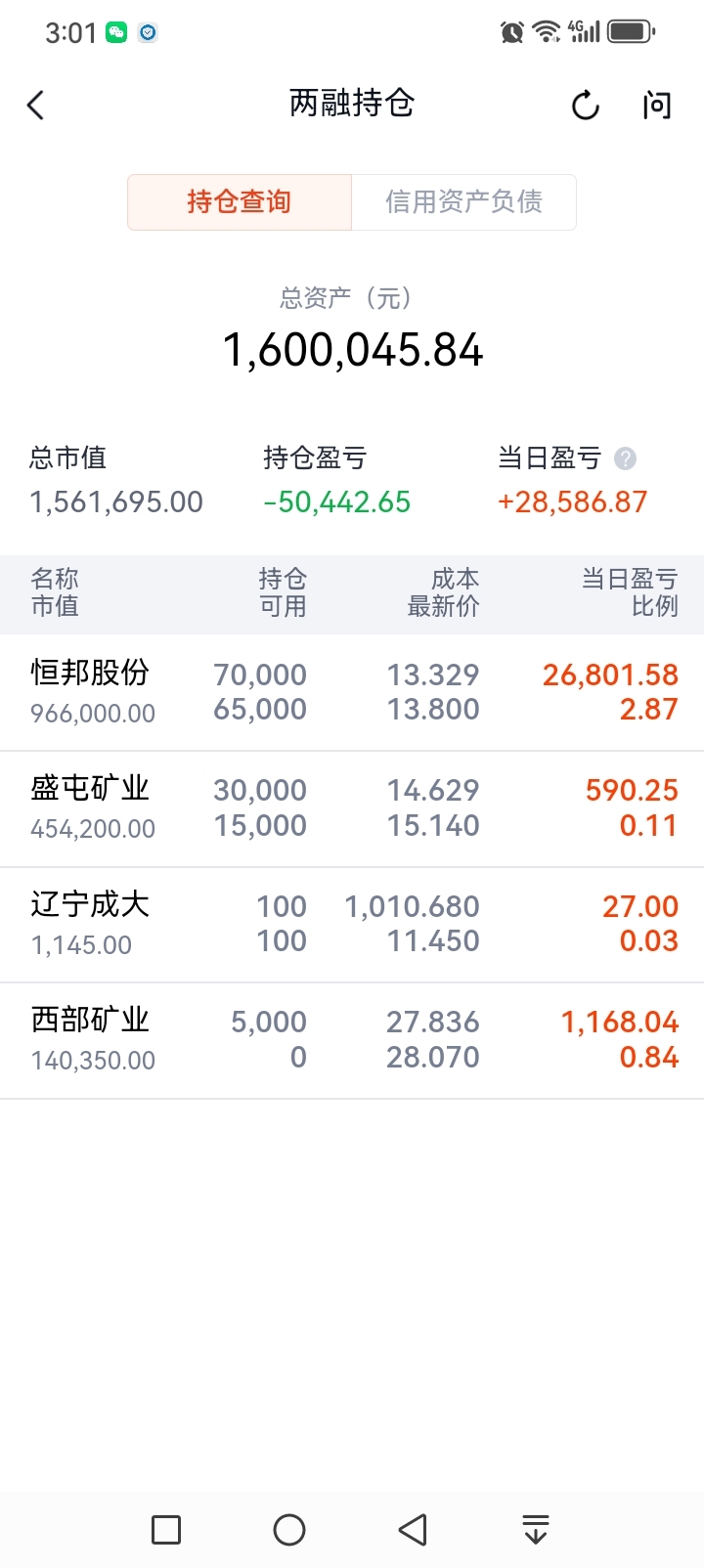Viewport: 704px width, 1568px height.
Task: Select the 持仓查询 tab
Action: (240, 202)
